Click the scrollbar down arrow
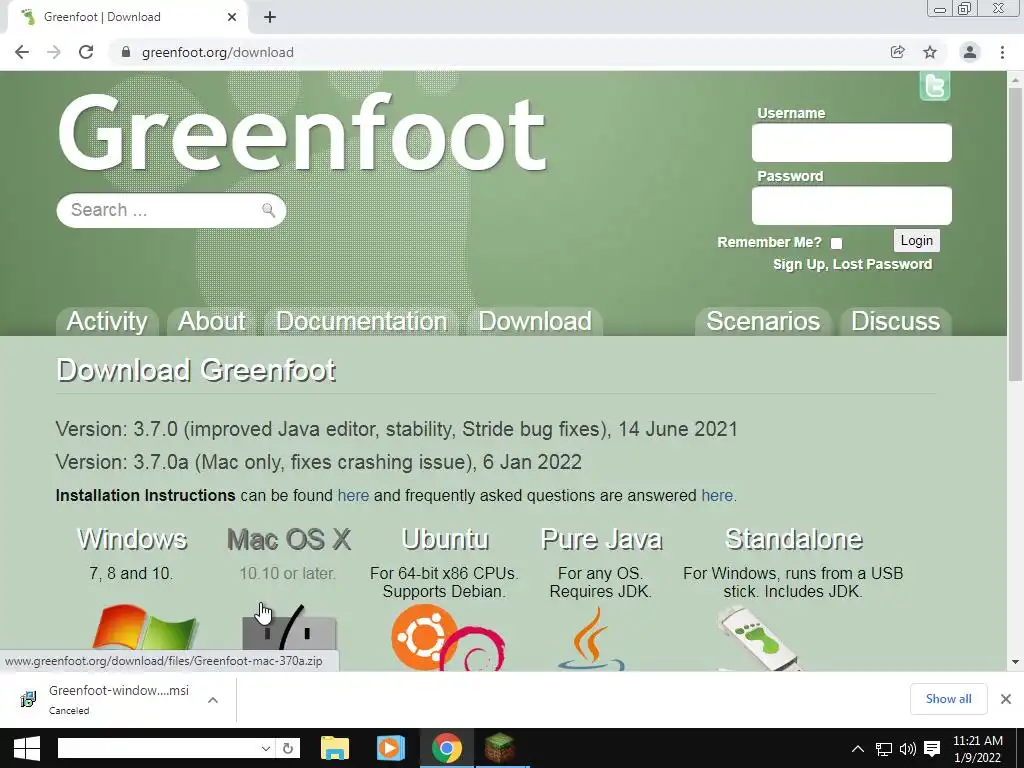 [1015, 662]
